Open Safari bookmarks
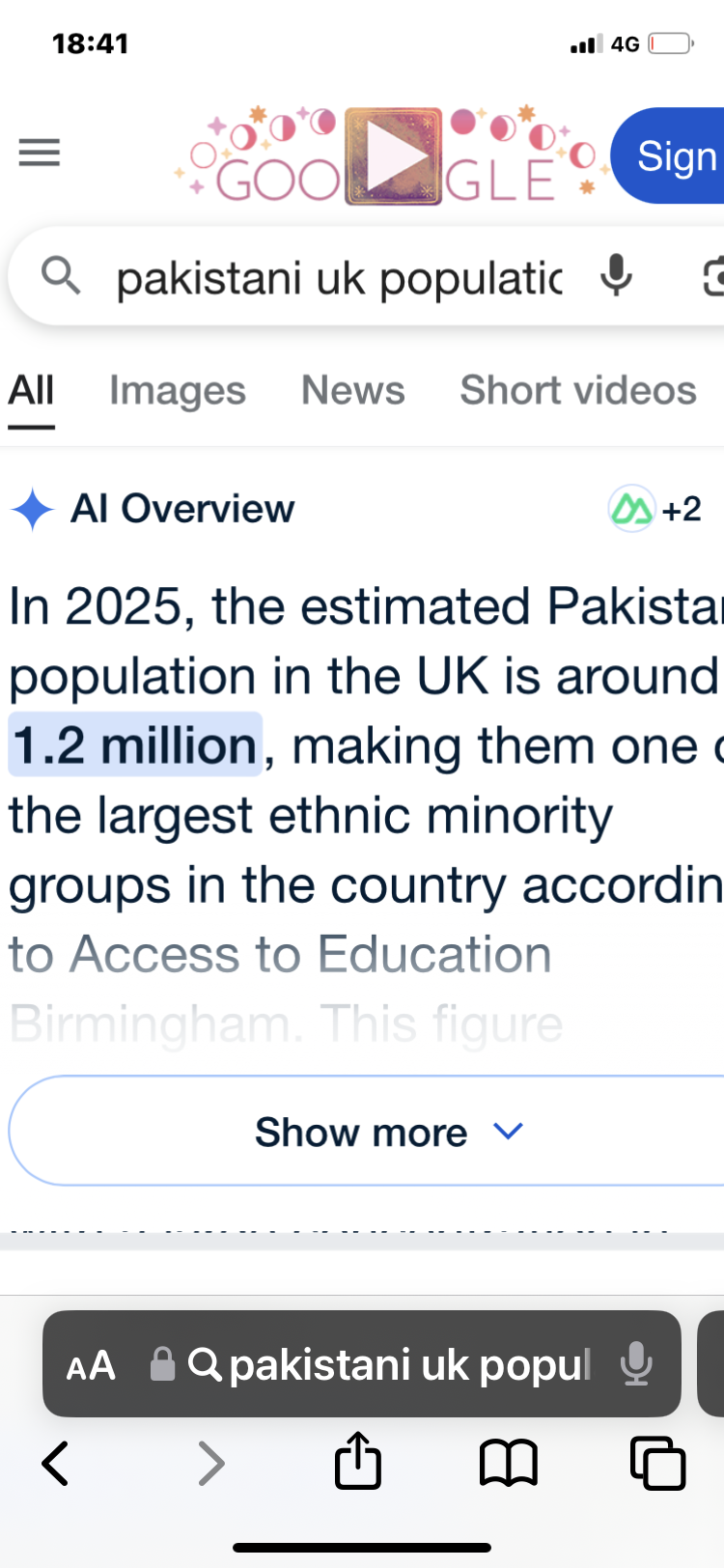The width and height of the screenshot is (724, 1568). 509,1463
